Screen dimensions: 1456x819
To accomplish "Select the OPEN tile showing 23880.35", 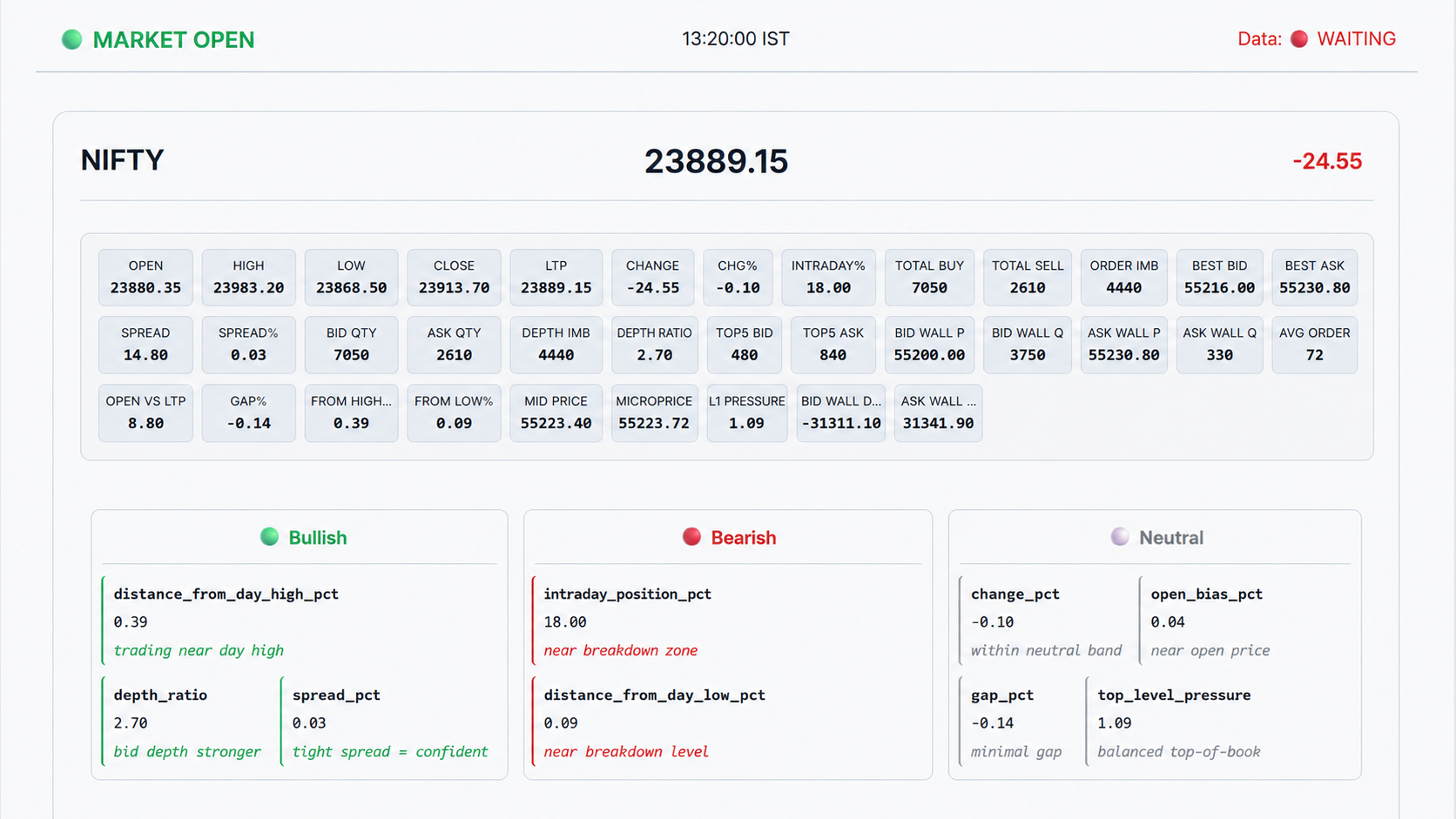I will pyautogui.click(x=145, y=278).
